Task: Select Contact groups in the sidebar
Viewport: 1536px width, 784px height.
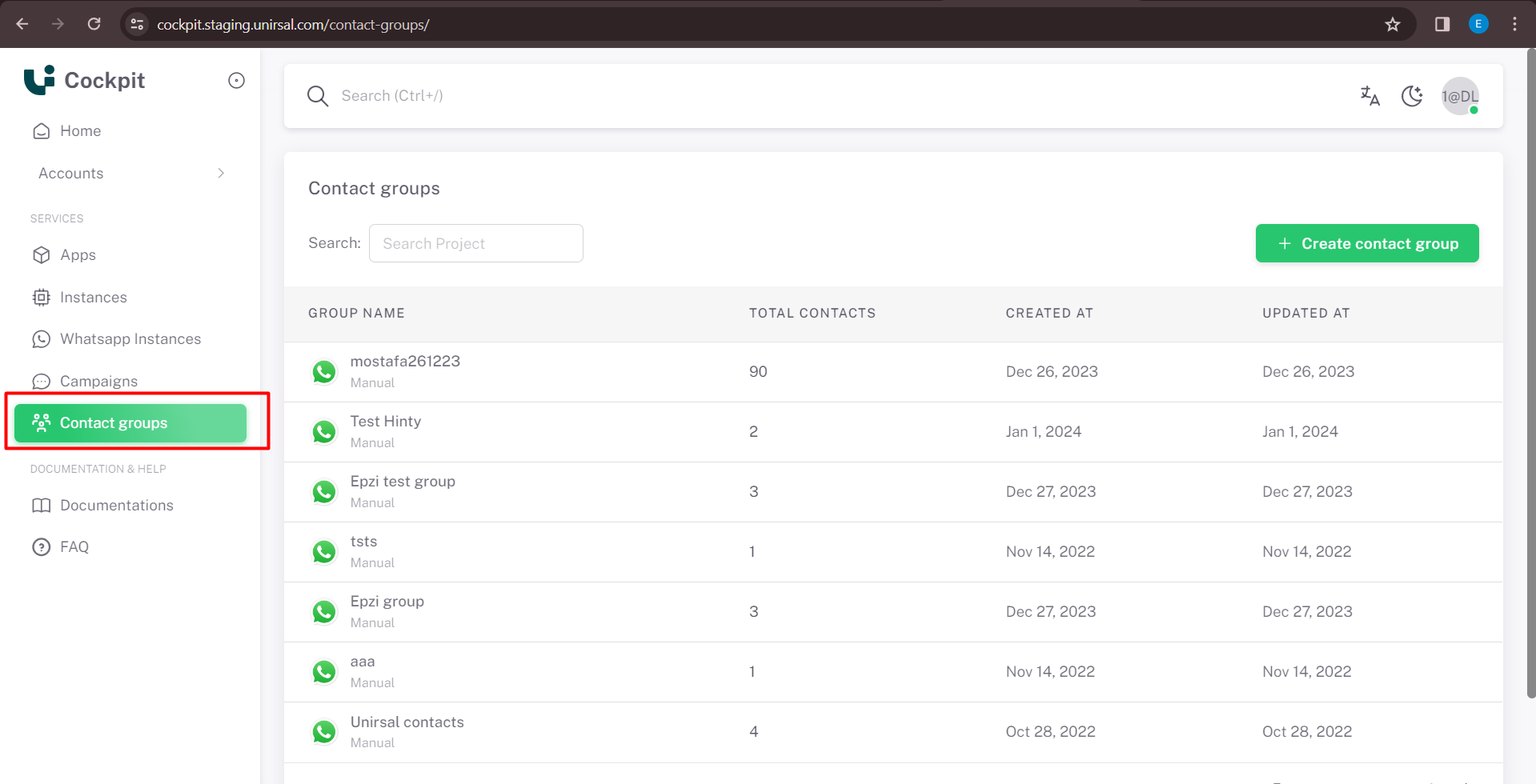Action: (113, 422)
